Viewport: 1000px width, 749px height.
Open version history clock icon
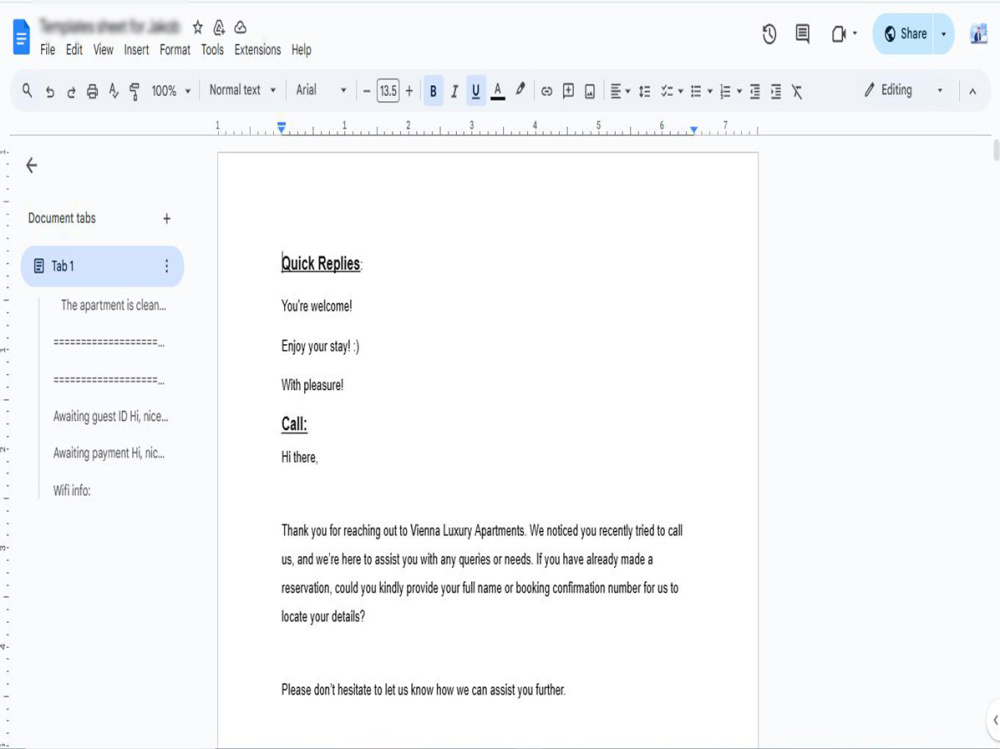[769, 34]
